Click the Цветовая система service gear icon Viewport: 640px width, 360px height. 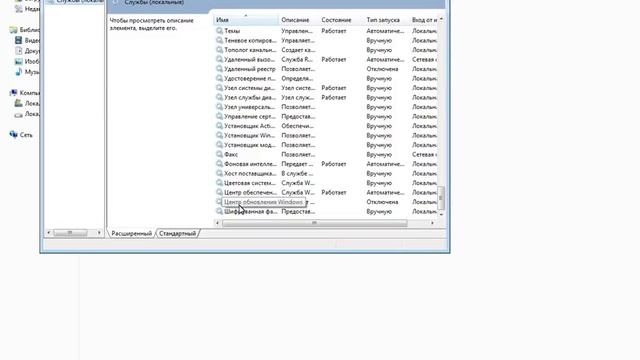[219, 183]
